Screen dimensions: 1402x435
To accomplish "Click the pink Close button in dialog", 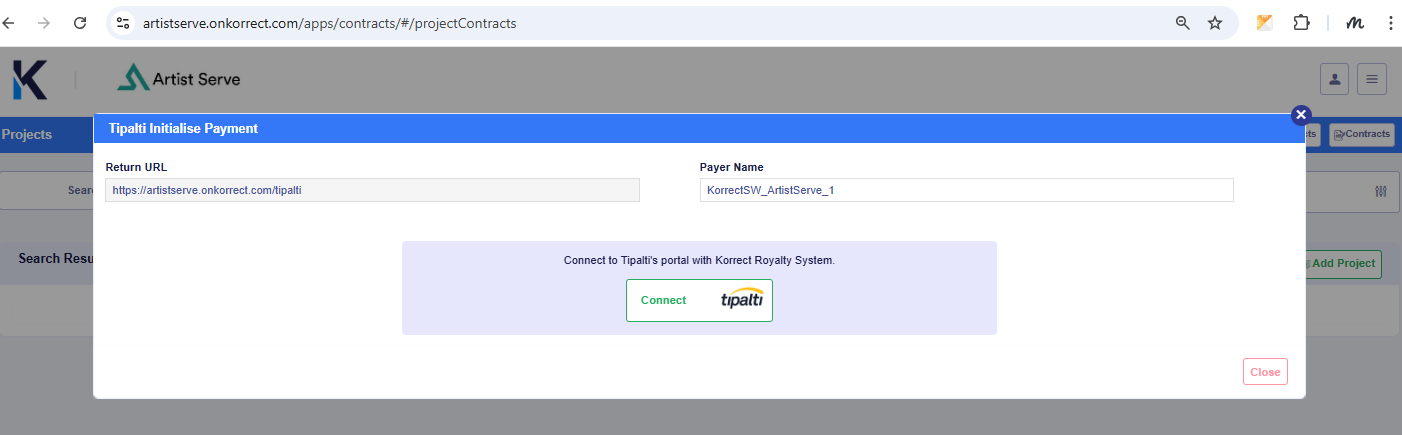I will point(1265,372).
